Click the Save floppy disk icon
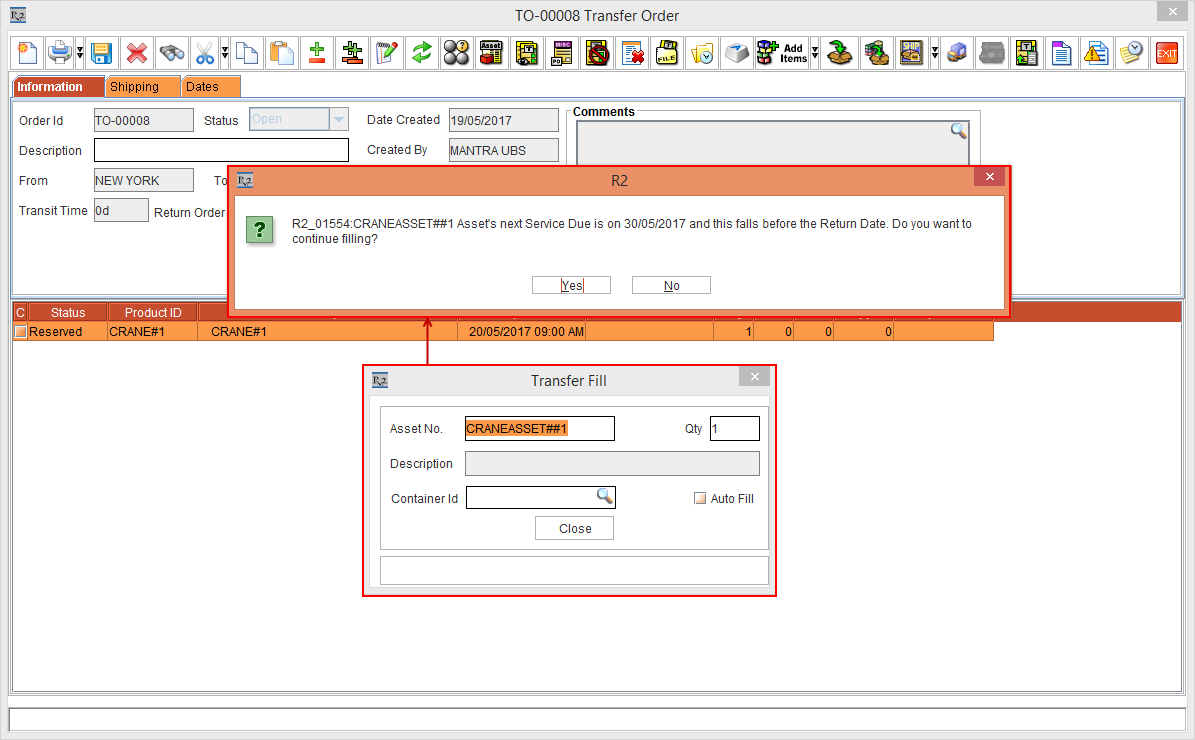1195x740 pixels. (101, 53)
